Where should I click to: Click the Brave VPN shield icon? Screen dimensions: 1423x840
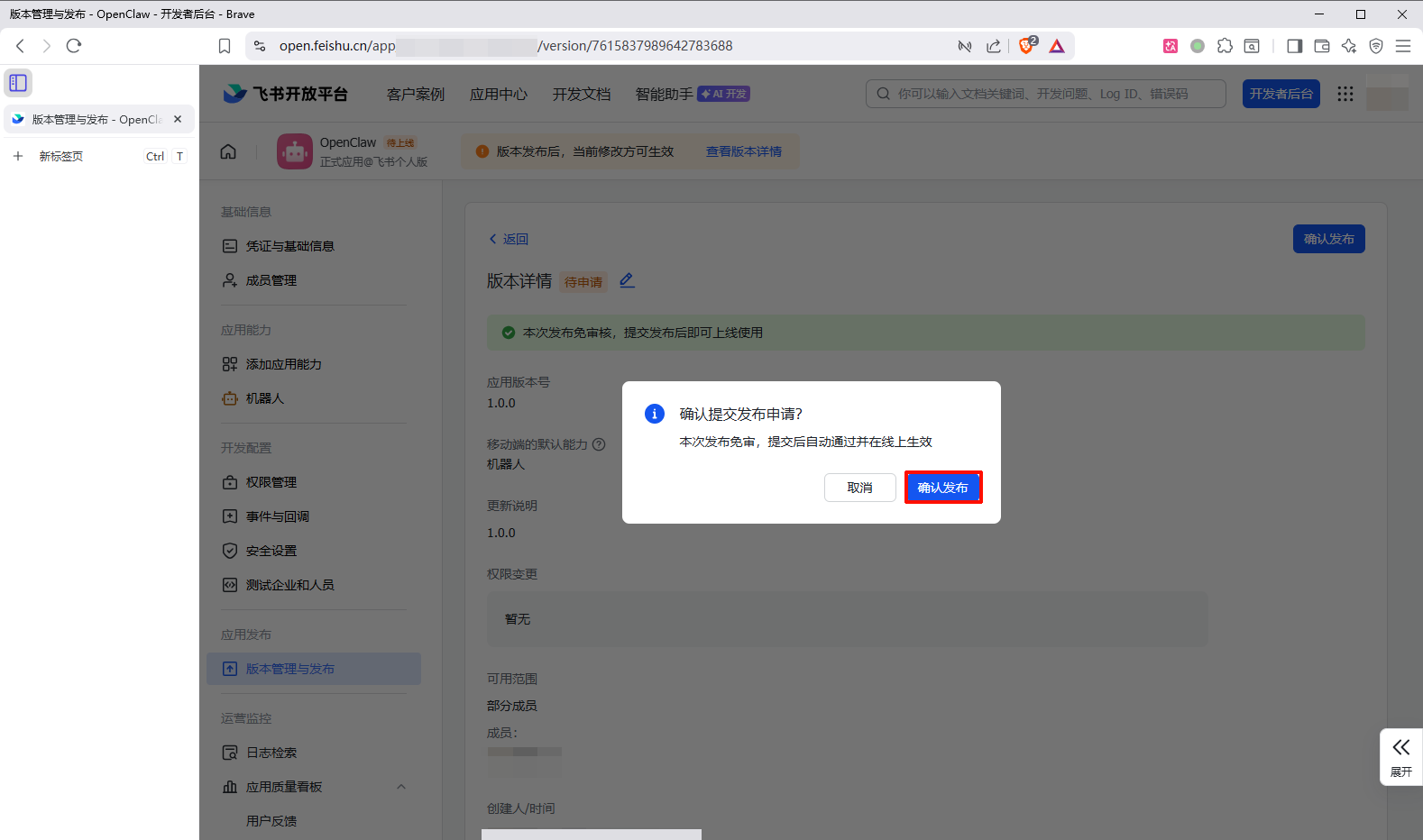pos(1376,46)
